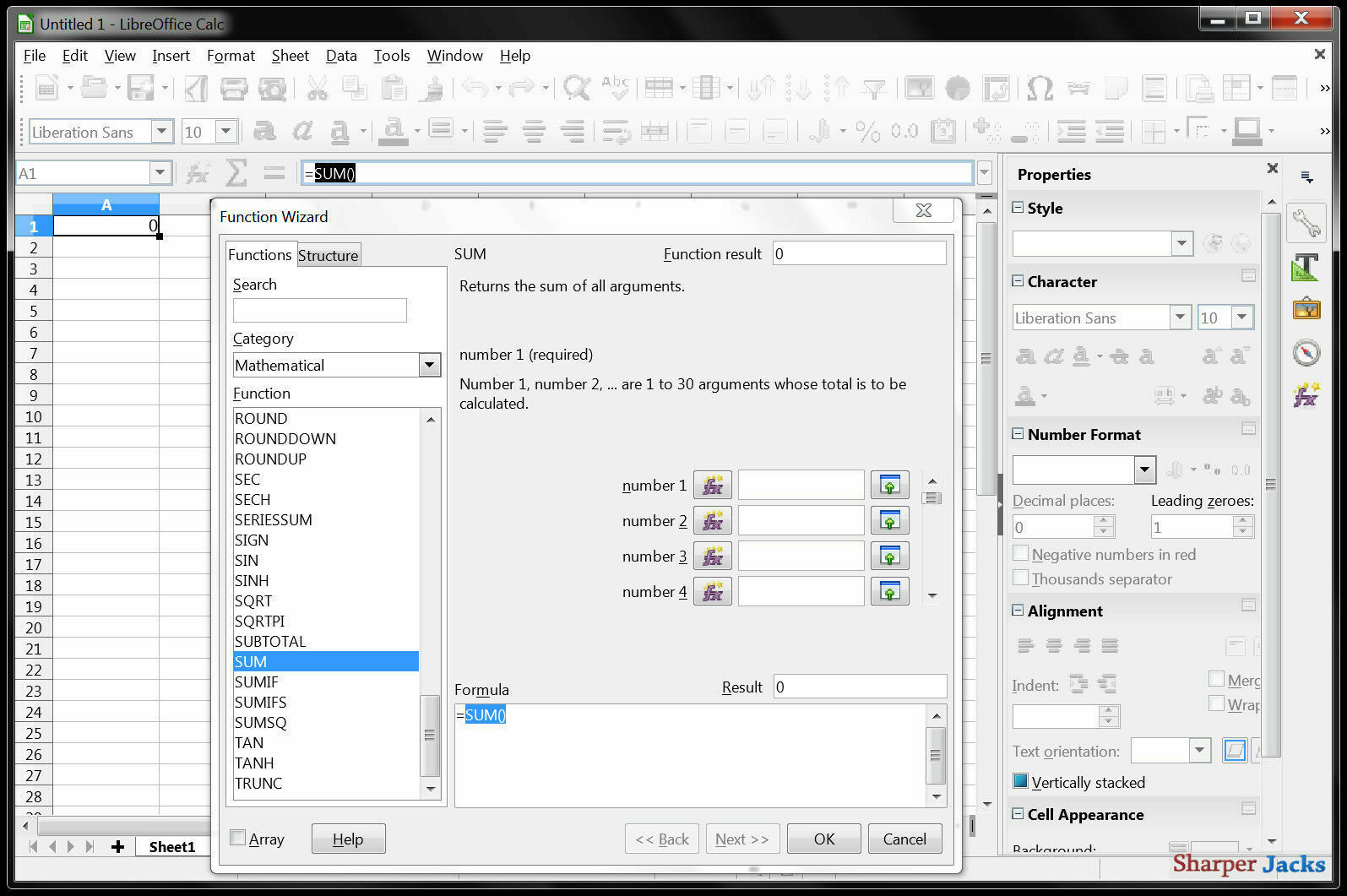This screenshot has width=1347, height=896.
Task: Click the formula box vertical scrollbar
Action: (936, 756)
